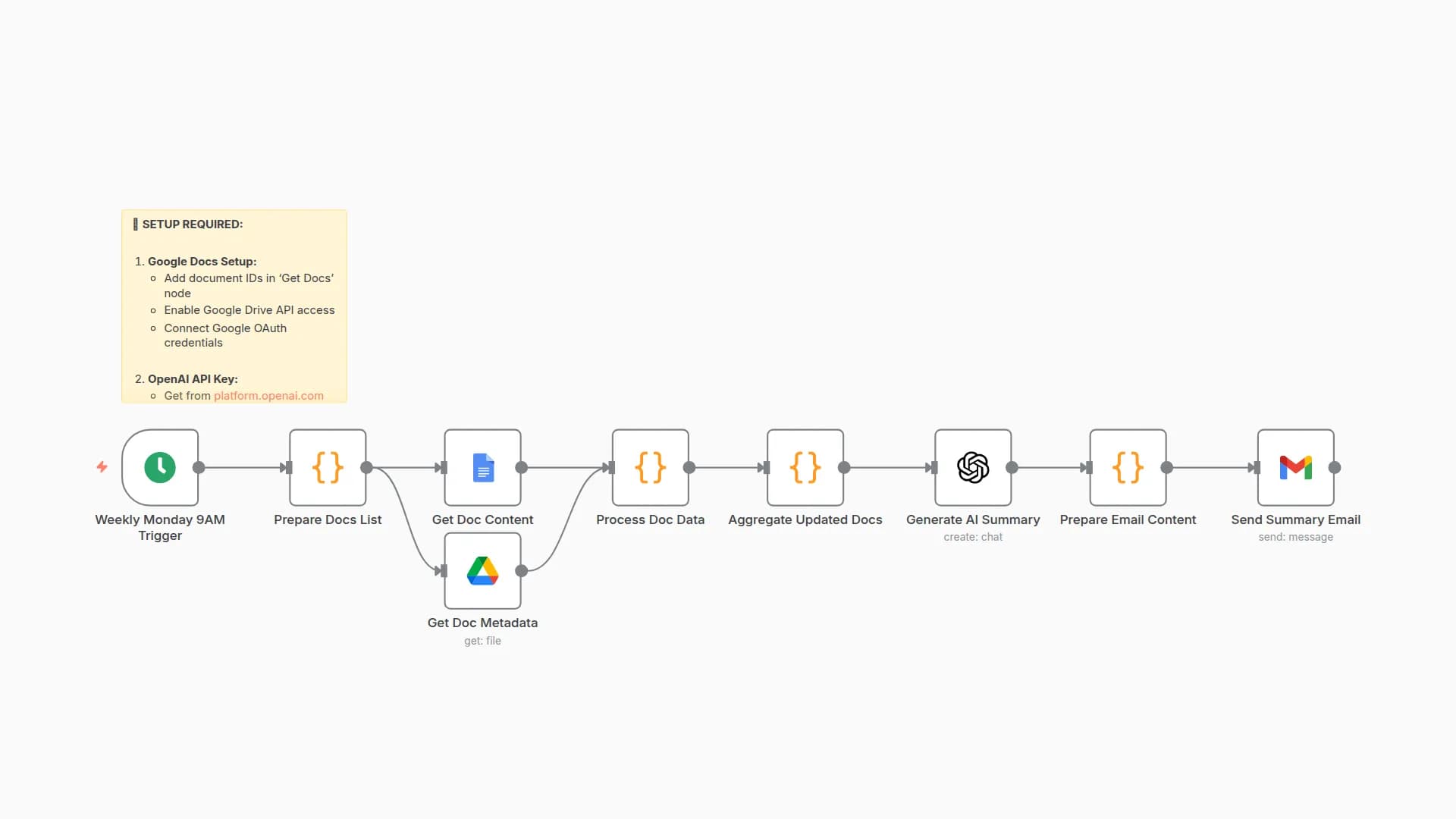Select the Prepare Email Content code node
The height and width of the screenshot is (819, 1456).
click(1128, 467)
